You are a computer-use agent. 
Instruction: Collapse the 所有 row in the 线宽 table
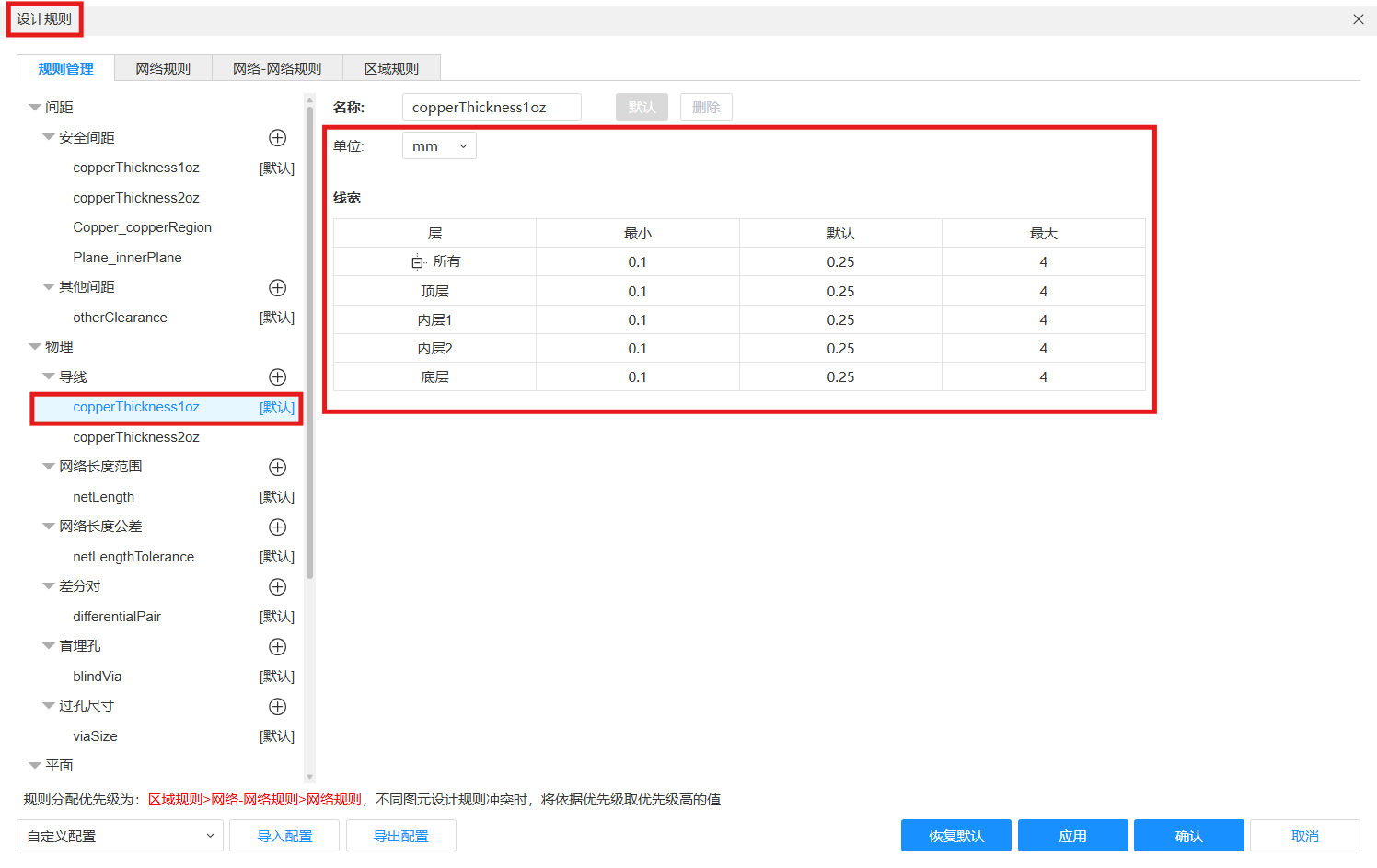pyautogui.click(x=417, y=261)
